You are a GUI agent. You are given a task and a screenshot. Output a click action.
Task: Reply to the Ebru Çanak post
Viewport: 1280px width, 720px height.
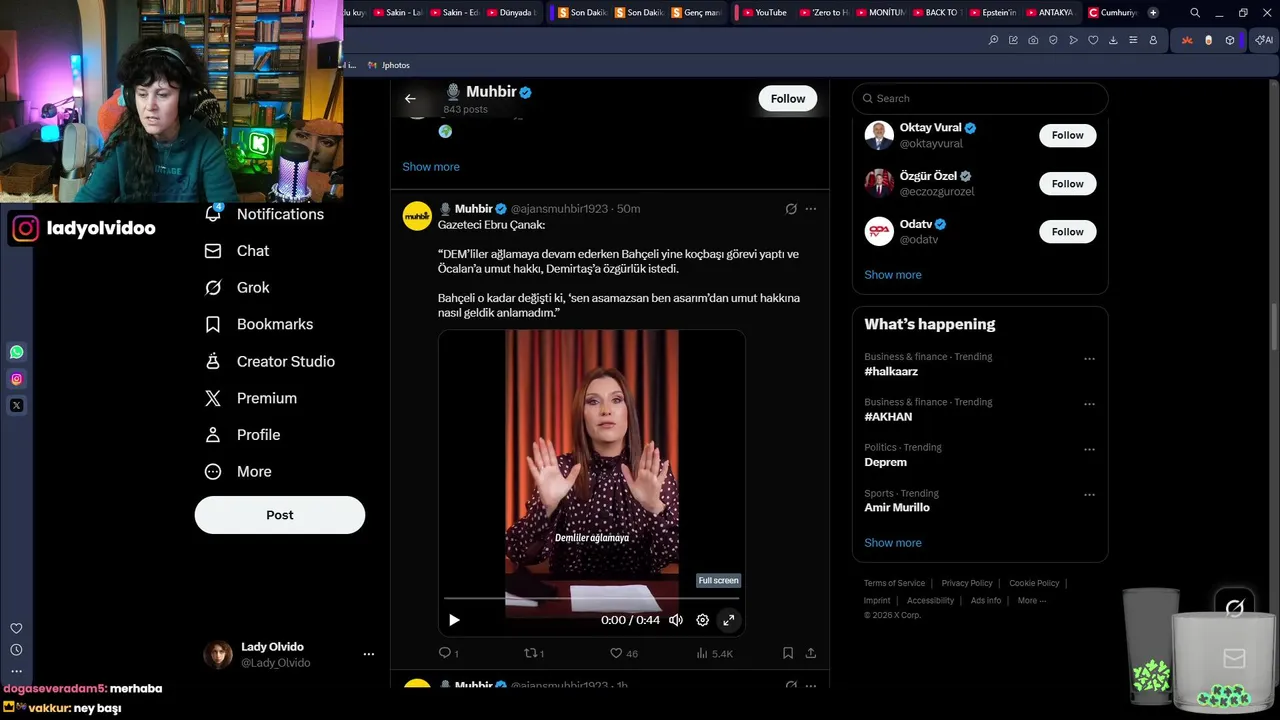pyautogui.click(x=448, y=653)
